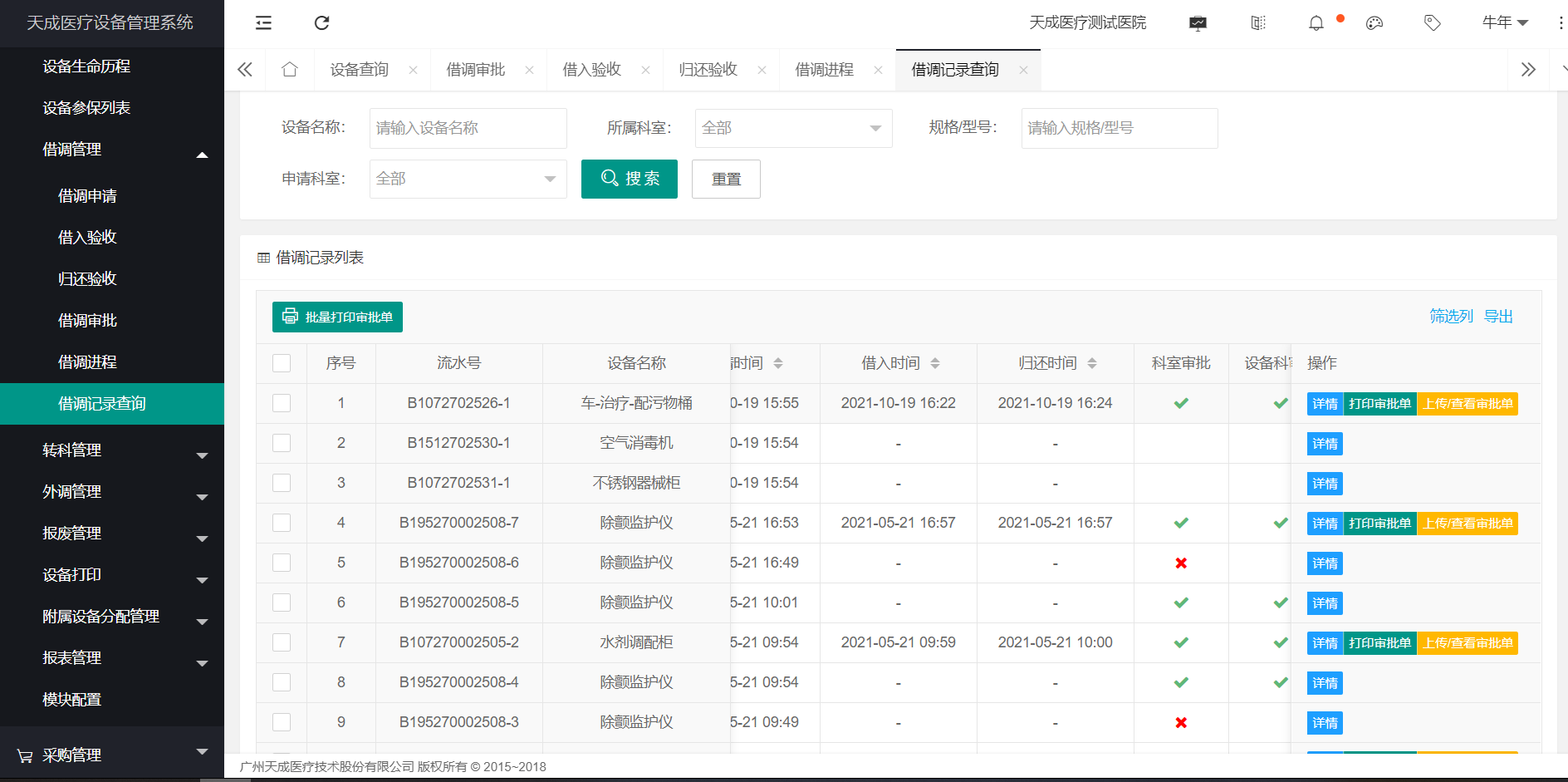Open 设备参保列表 in sidebar
The image size is (1568, 782).
112,108
